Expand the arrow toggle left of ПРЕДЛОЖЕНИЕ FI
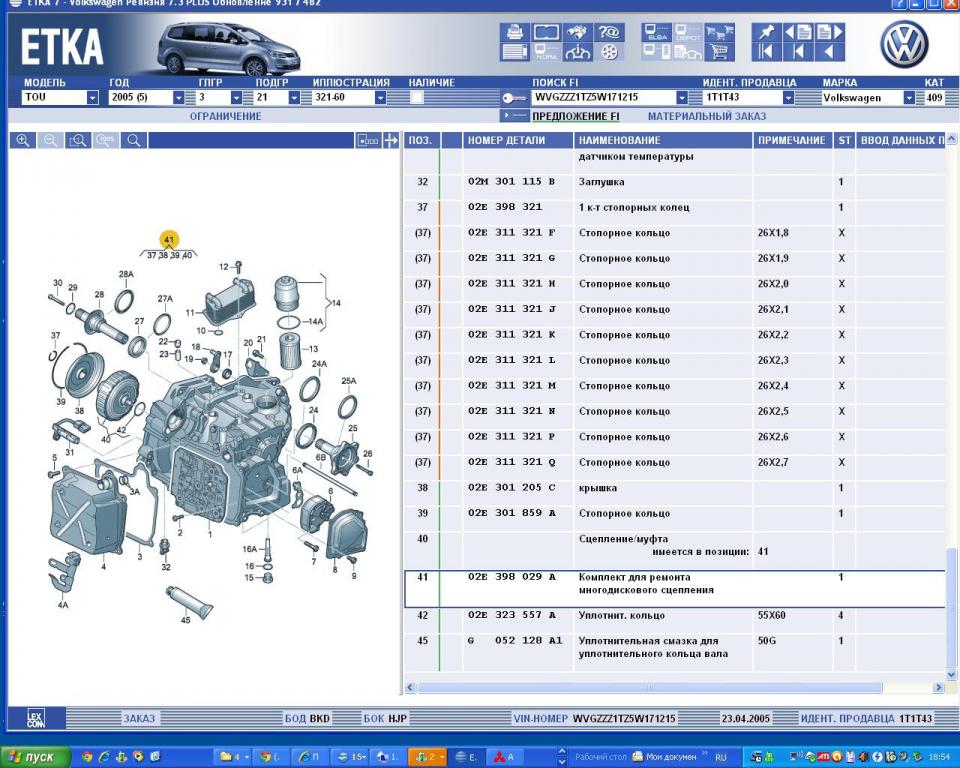This screenshot has width=960, height=768. 514,116
